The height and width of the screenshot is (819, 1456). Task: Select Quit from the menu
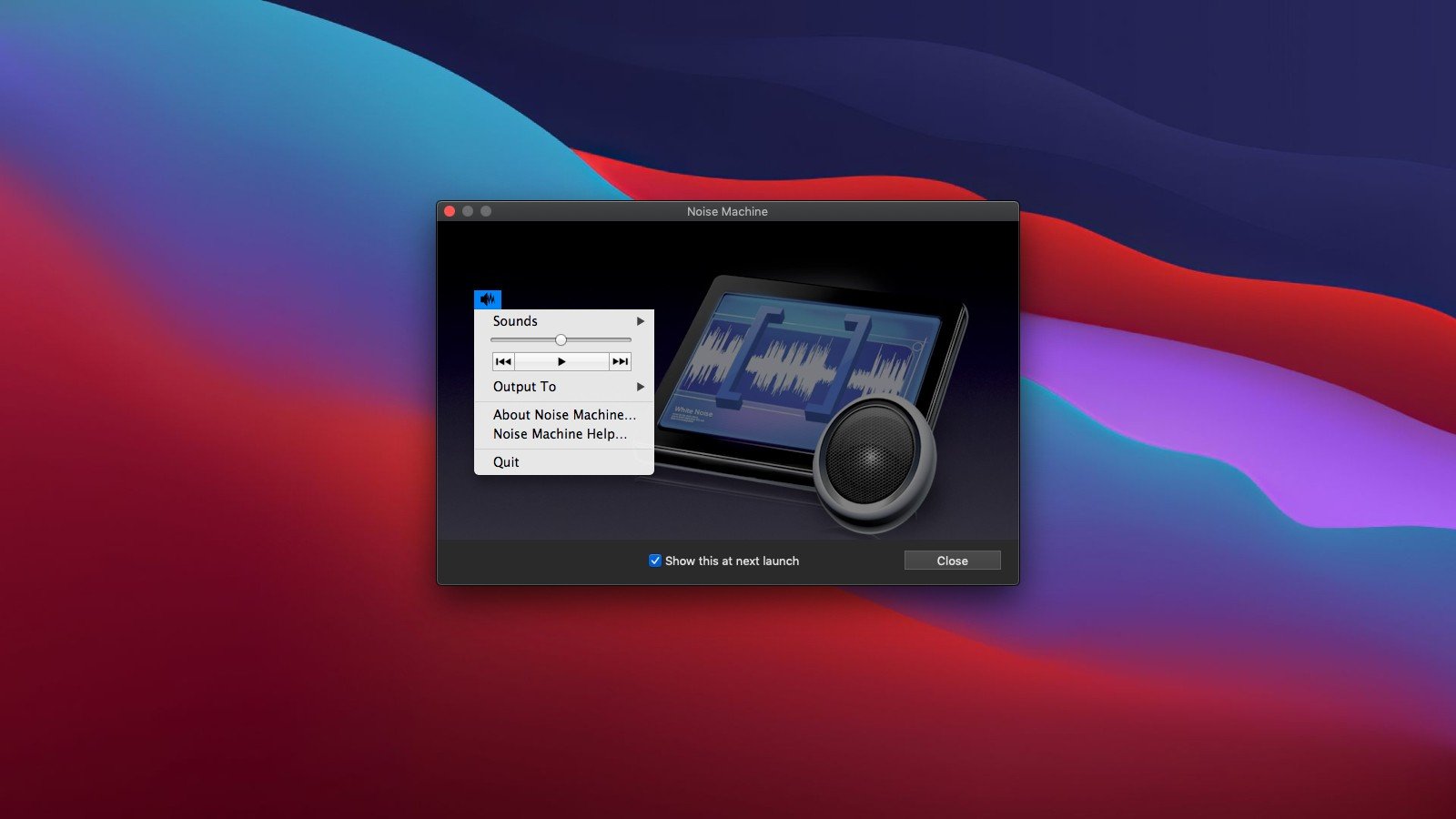point(506,462)
